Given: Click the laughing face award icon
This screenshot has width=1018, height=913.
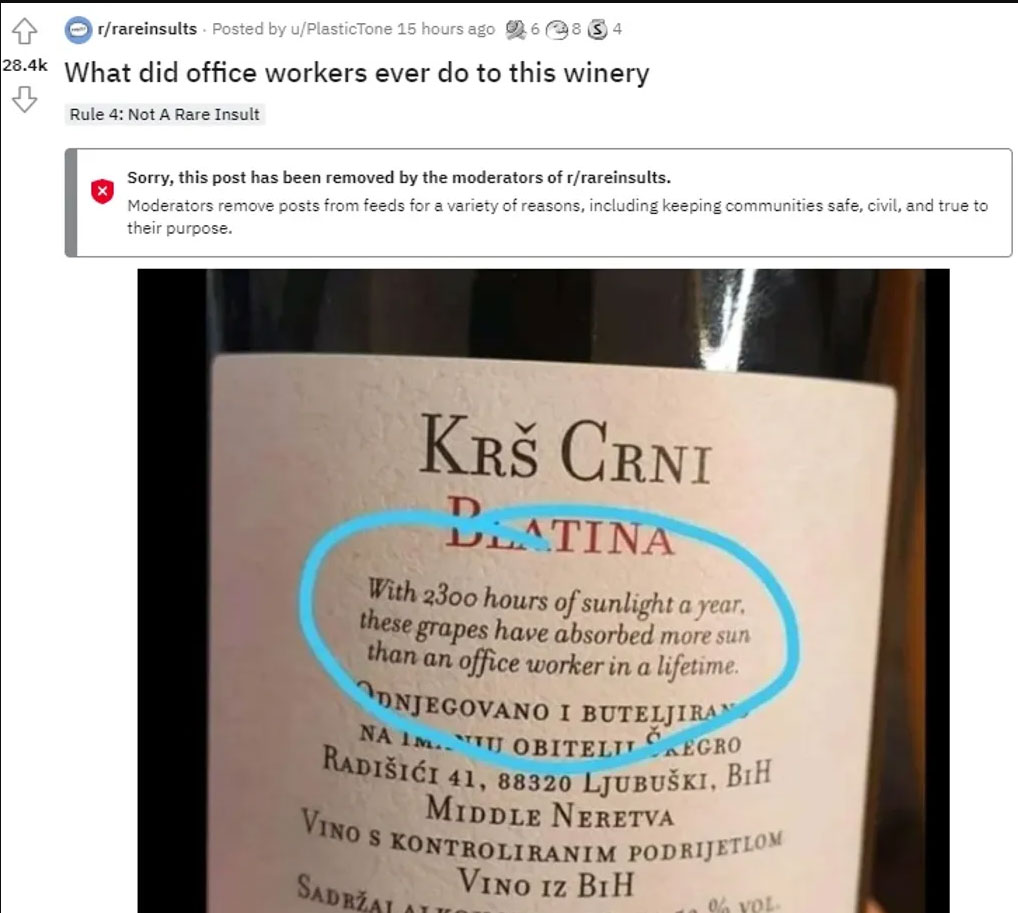Looking at the screenshot, I should pyautogui.click(x=556, y=29).
